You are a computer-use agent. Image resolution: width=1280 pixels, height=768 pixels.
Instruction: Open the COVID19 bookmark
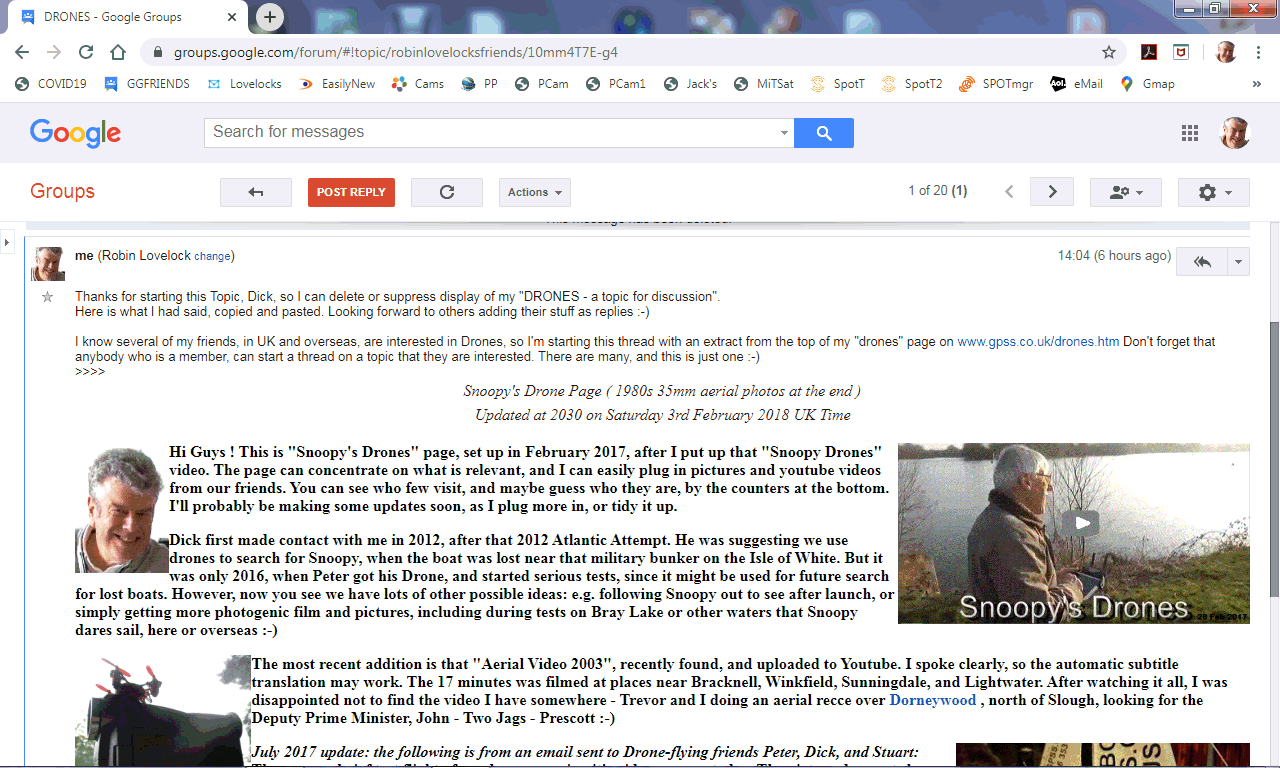[52, 84]
